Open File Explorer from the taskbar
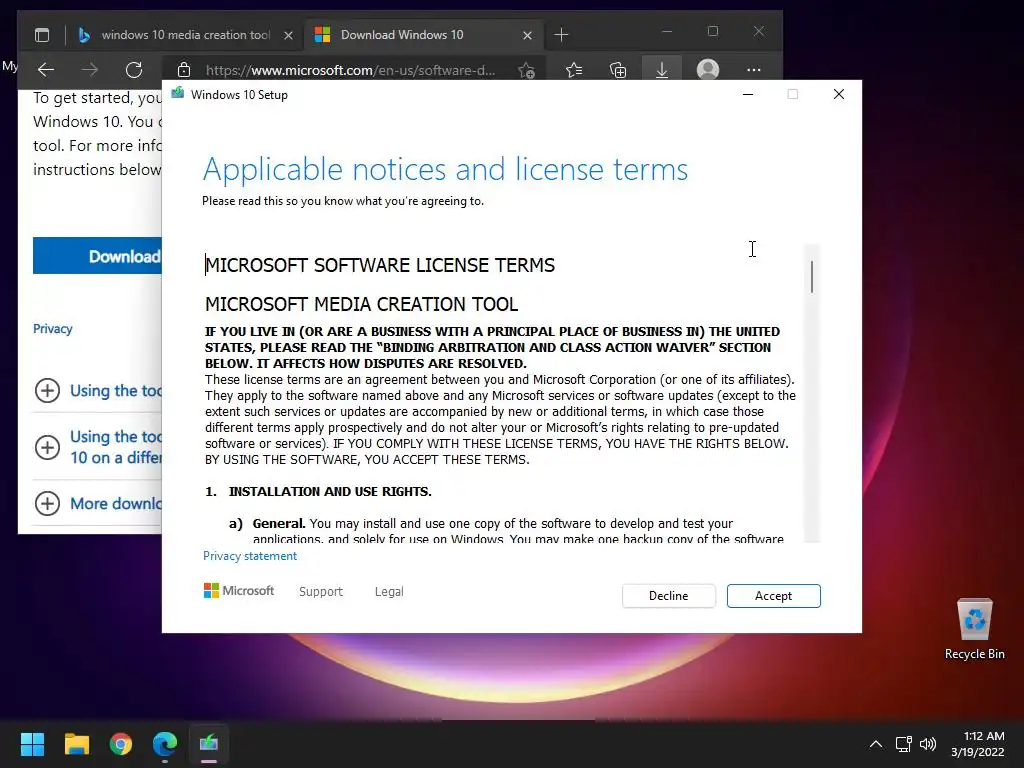1024x768 pixels. pos(76,744)
